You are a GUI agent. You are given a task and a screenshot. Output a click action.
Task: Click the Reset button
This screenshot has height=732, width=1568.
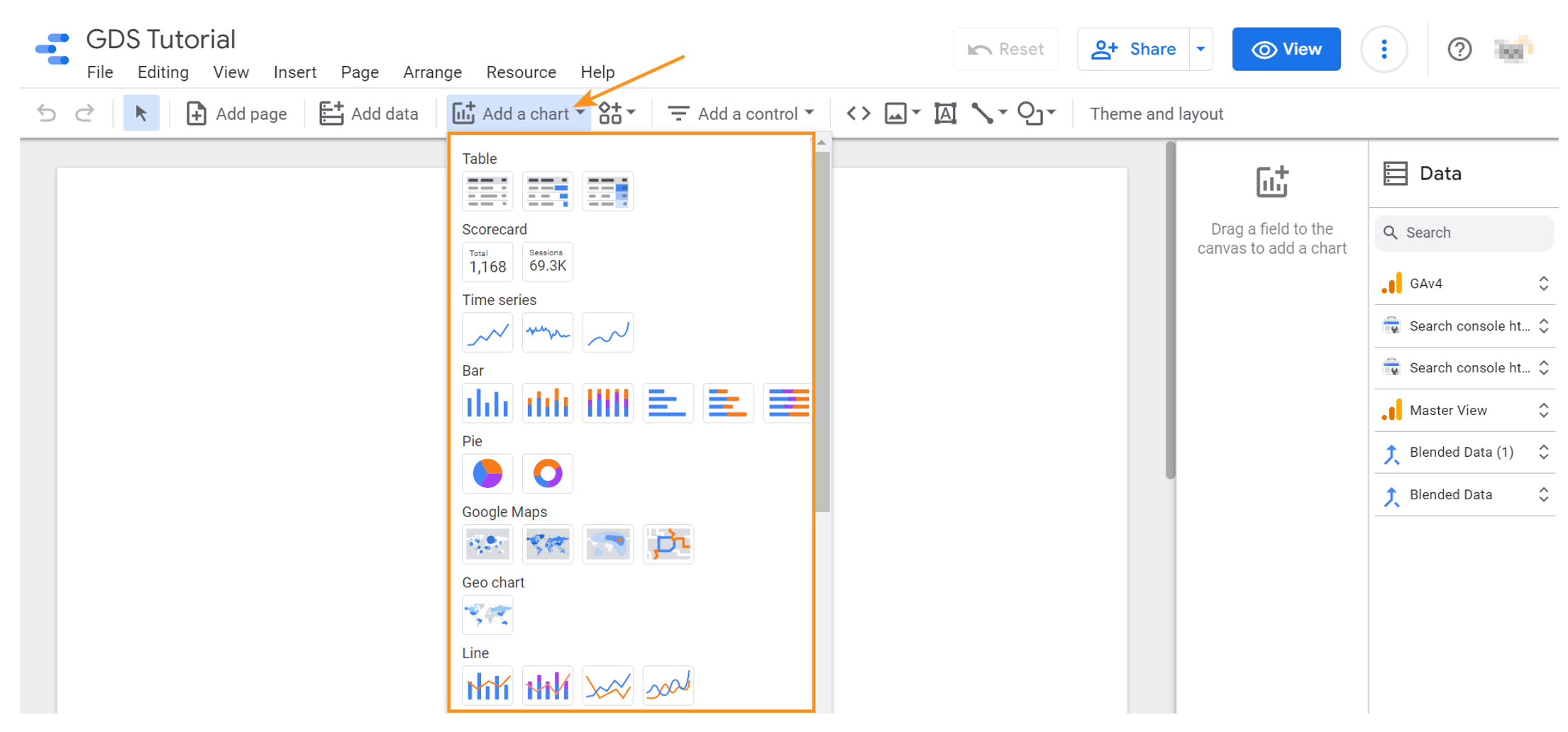click(x=1005, y=49)
